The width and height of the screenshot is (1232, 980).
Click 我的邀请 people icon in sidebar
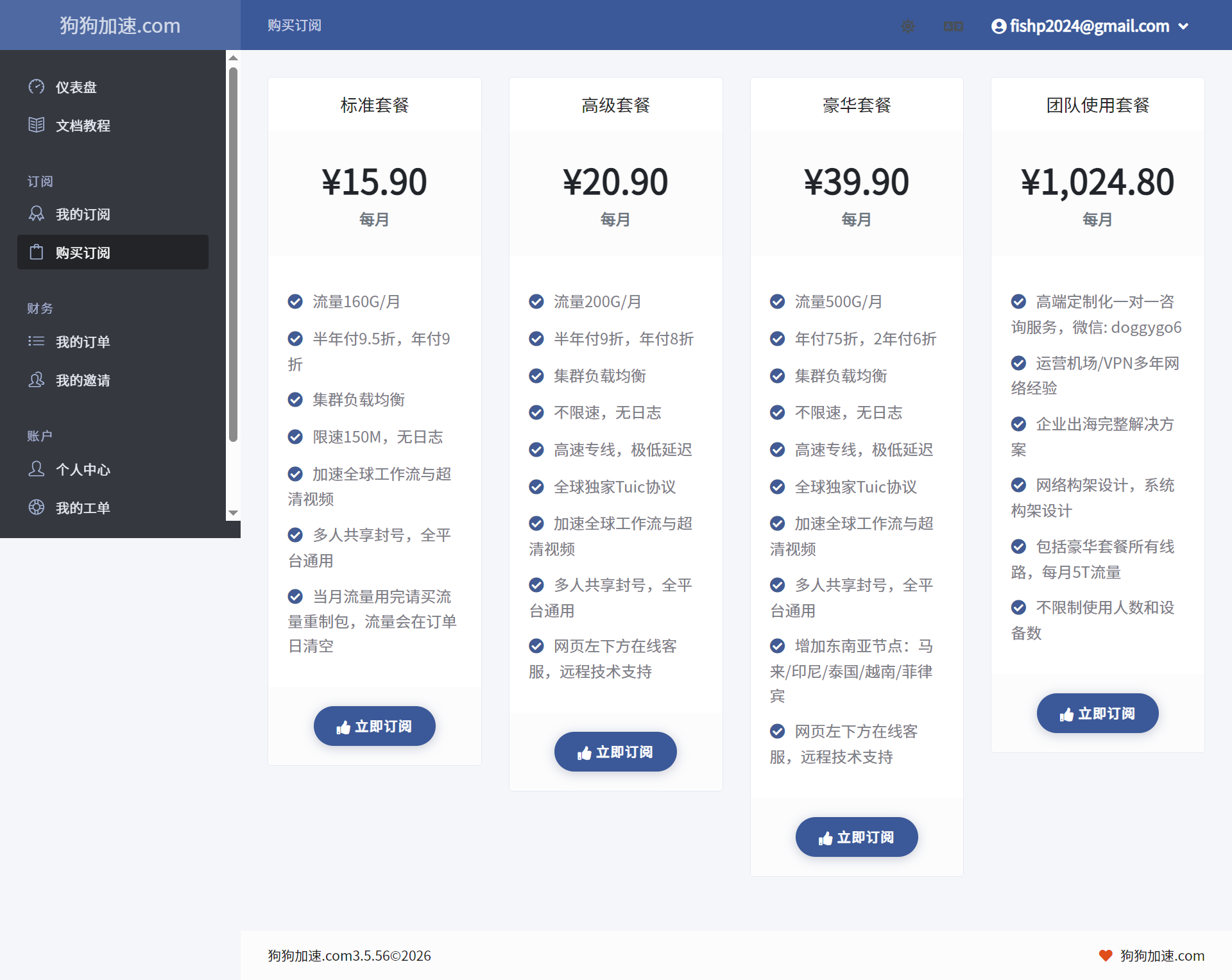(37, 380)
